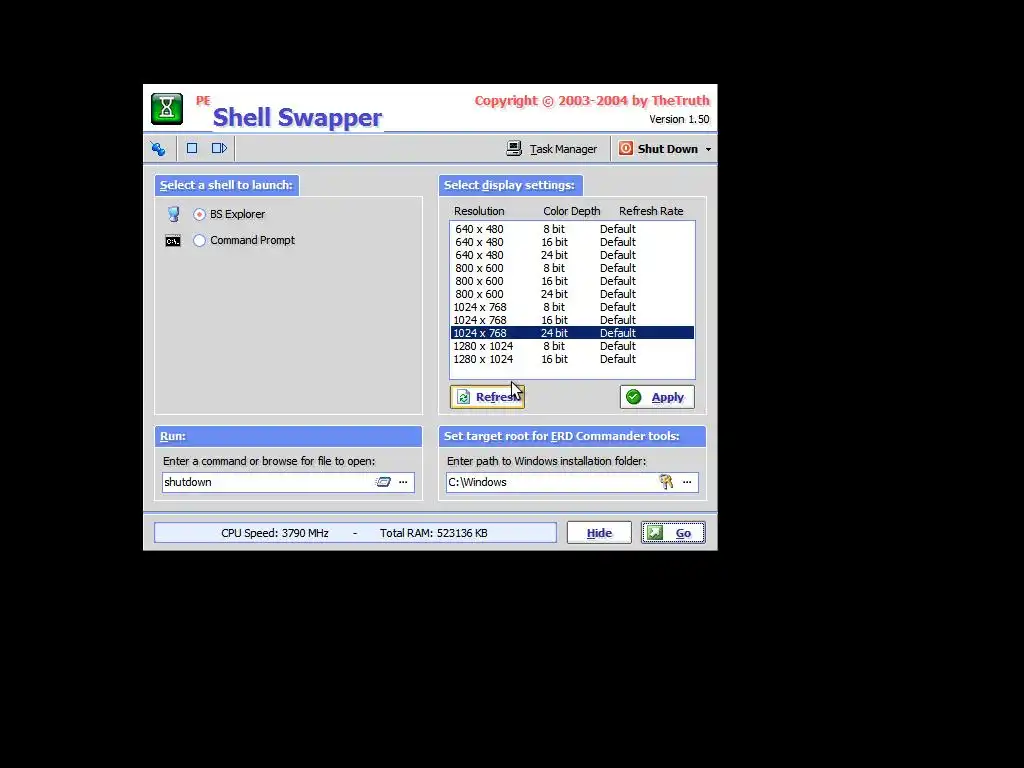Click the Color Depth column header
Viewport: 1024px width, 768px height.
571,211
